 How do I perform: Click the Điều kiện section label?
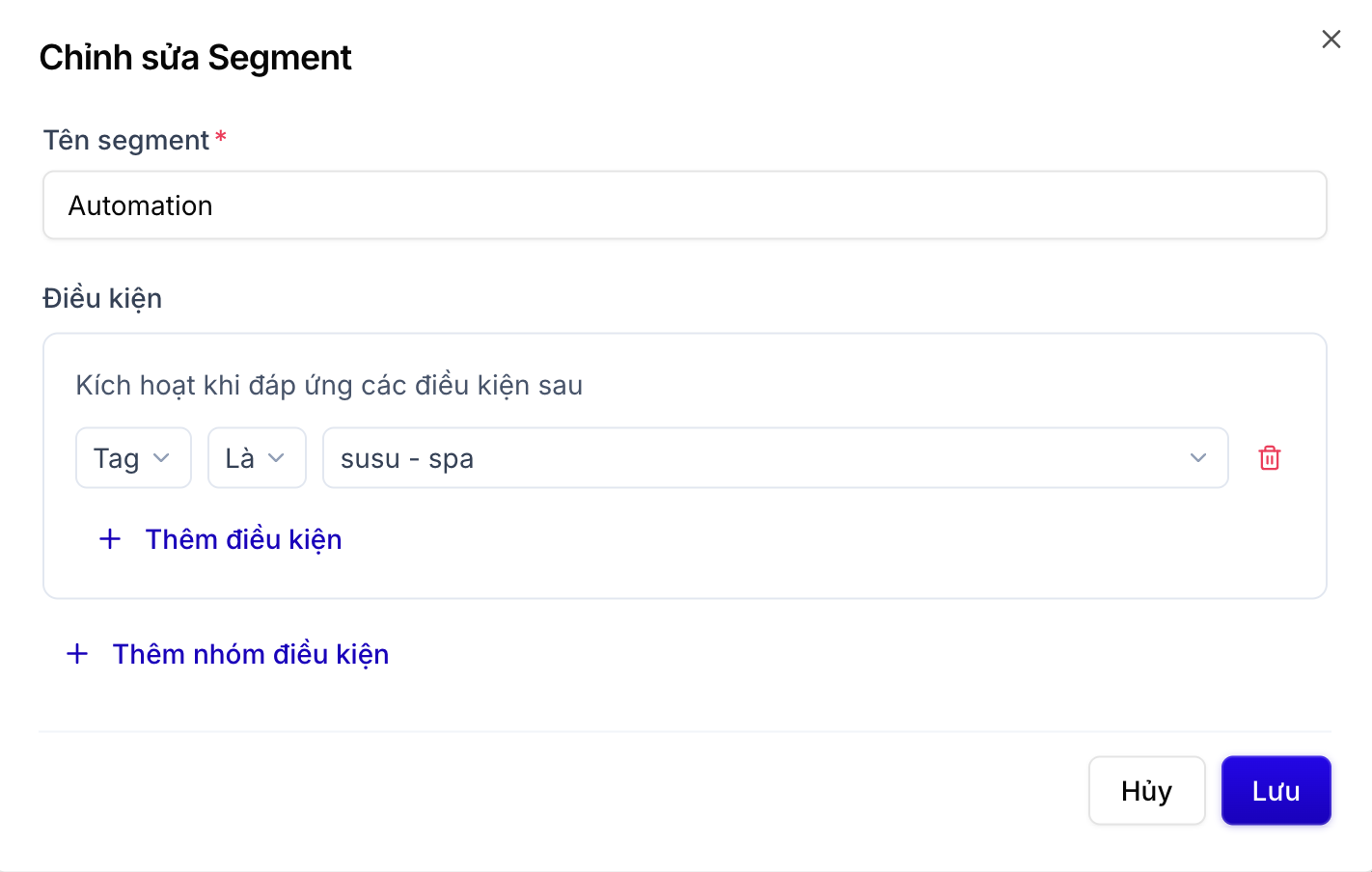[102, 298]
